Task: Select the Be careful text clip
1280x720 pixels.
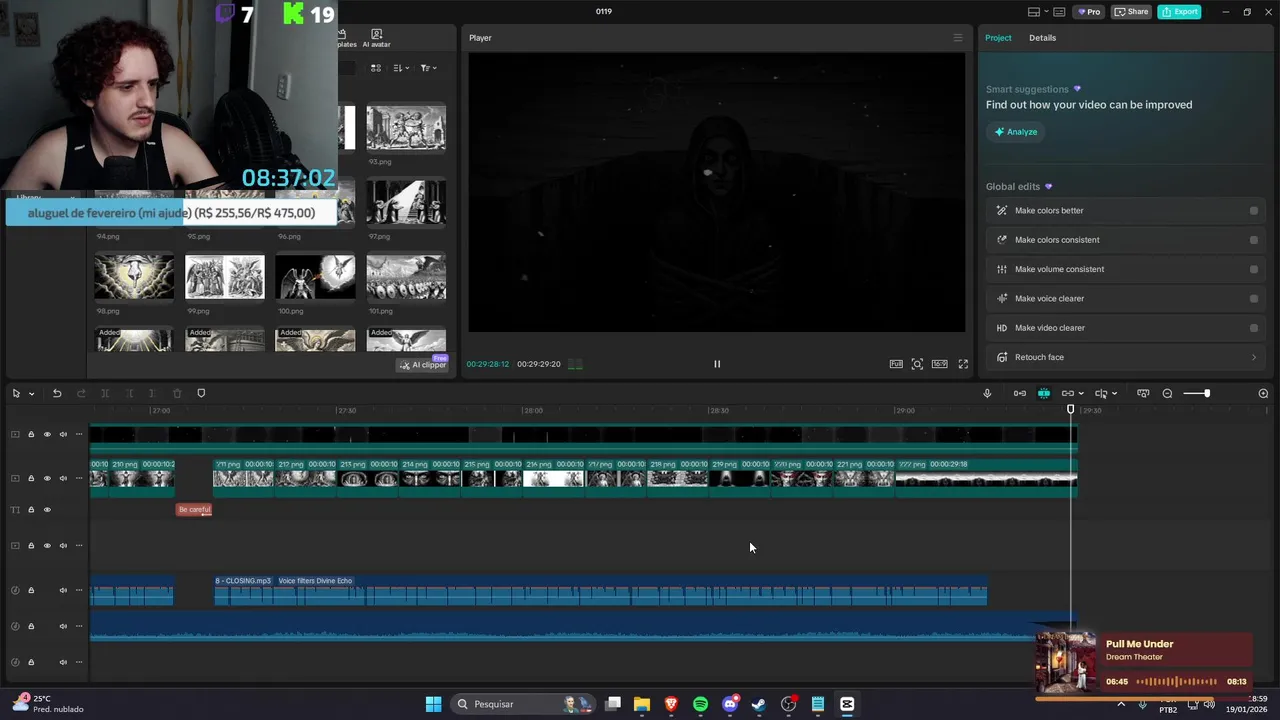Action: pos(194,510)
